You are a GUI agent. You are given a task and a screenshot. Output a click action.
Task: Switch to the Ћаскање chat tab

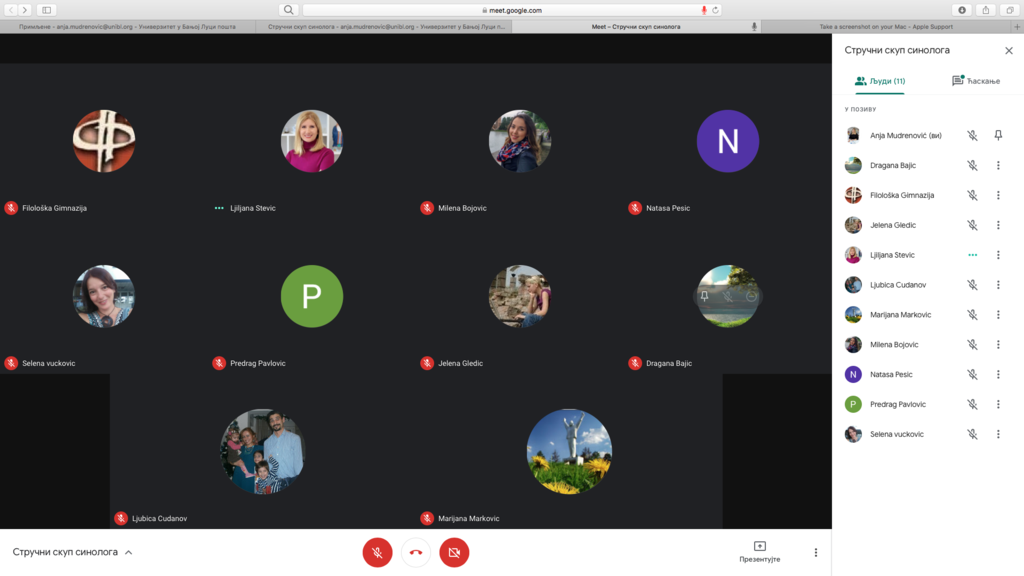(975, 81)
